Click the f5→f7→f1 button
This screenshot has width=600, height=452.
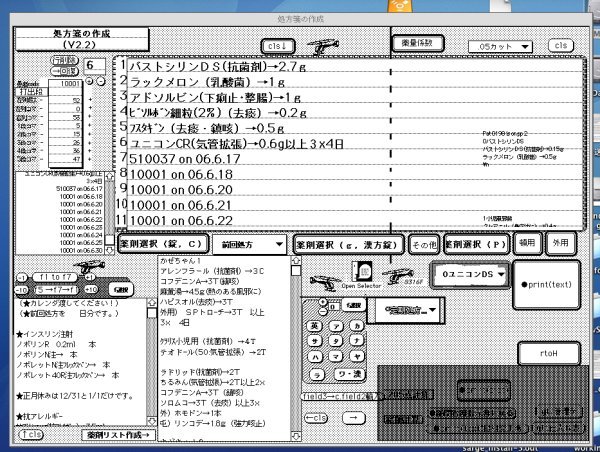56,290
